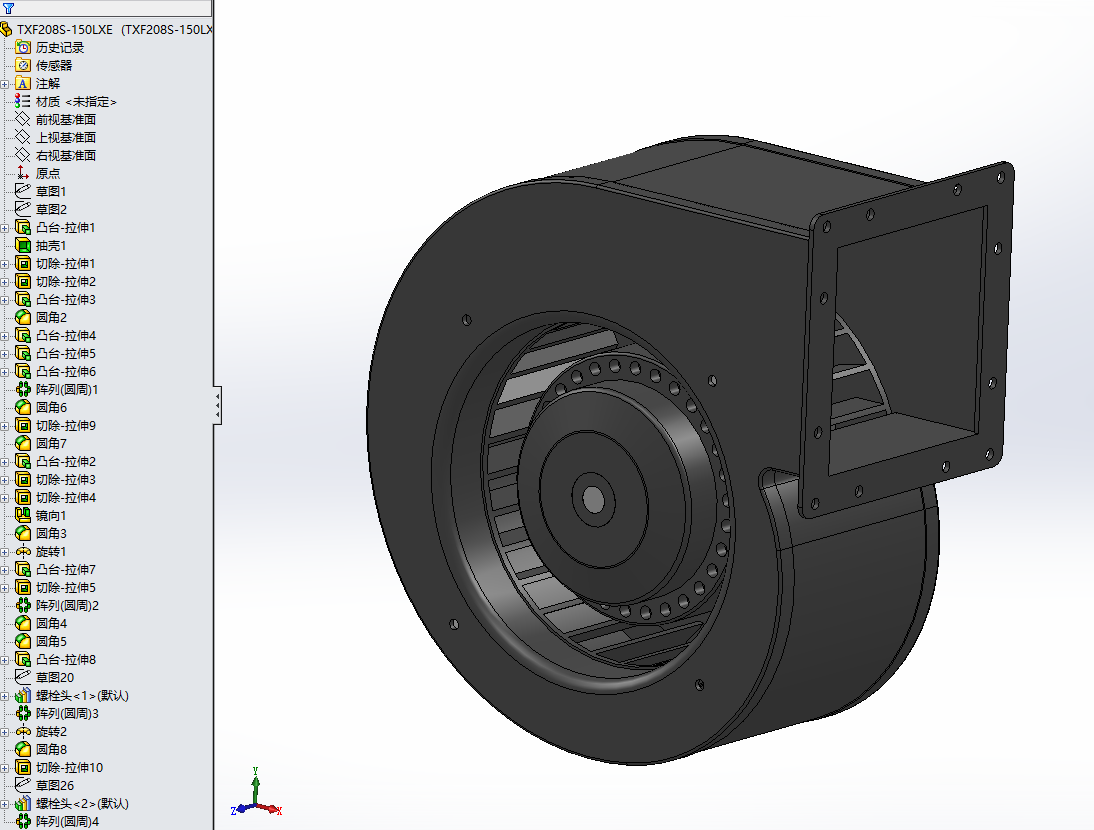Expand the 旋转1 feature node
The height and width of the screenshot is (830, 1094).
pos(5,552)
